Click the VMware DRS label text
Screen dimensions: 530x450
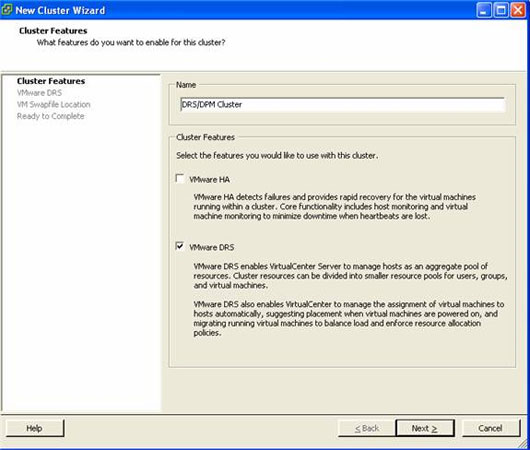[x=212, y=247]
